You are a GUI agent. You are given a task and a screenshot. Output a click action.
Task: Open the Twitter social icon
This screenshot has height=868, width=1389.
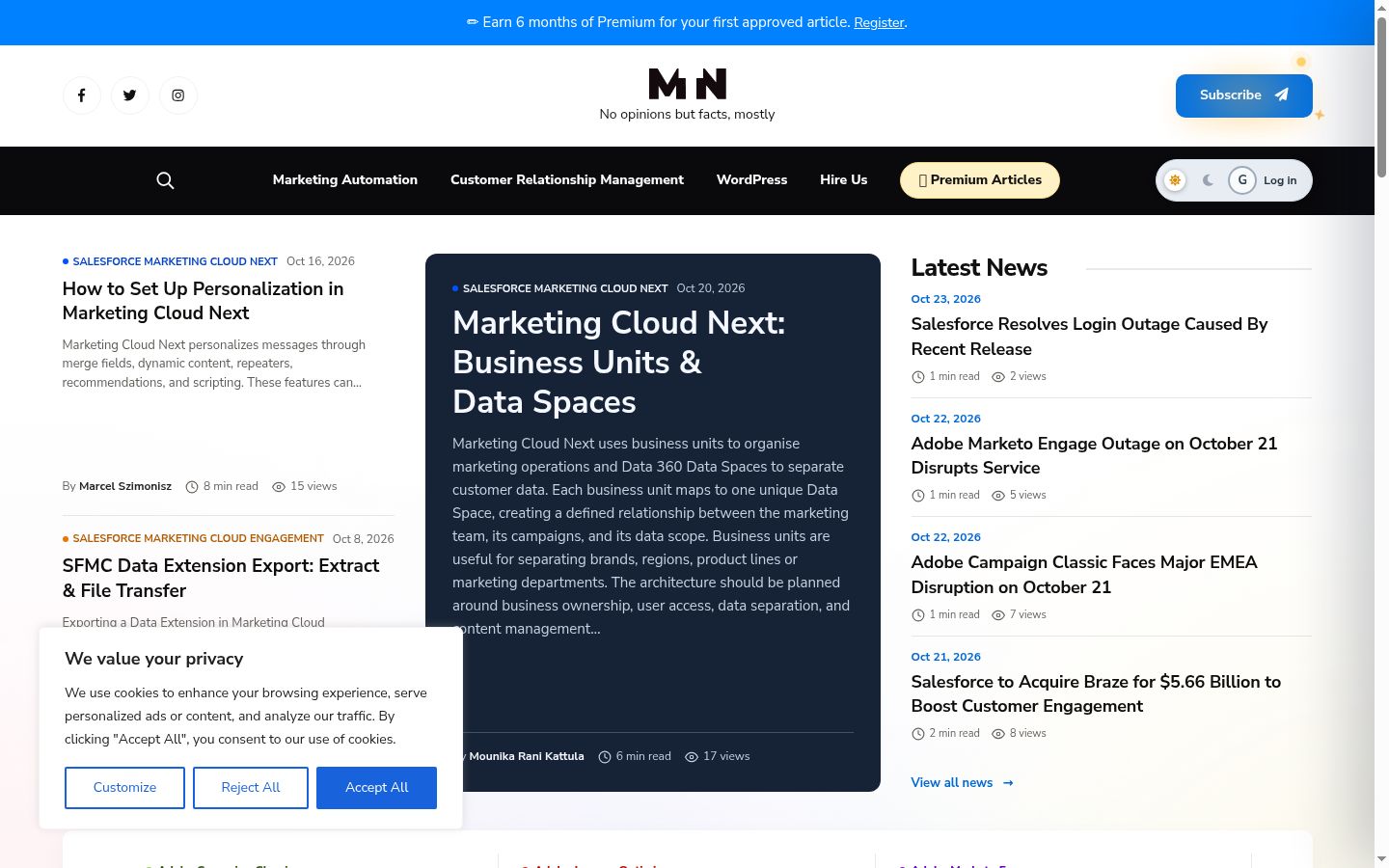point(130,95)
